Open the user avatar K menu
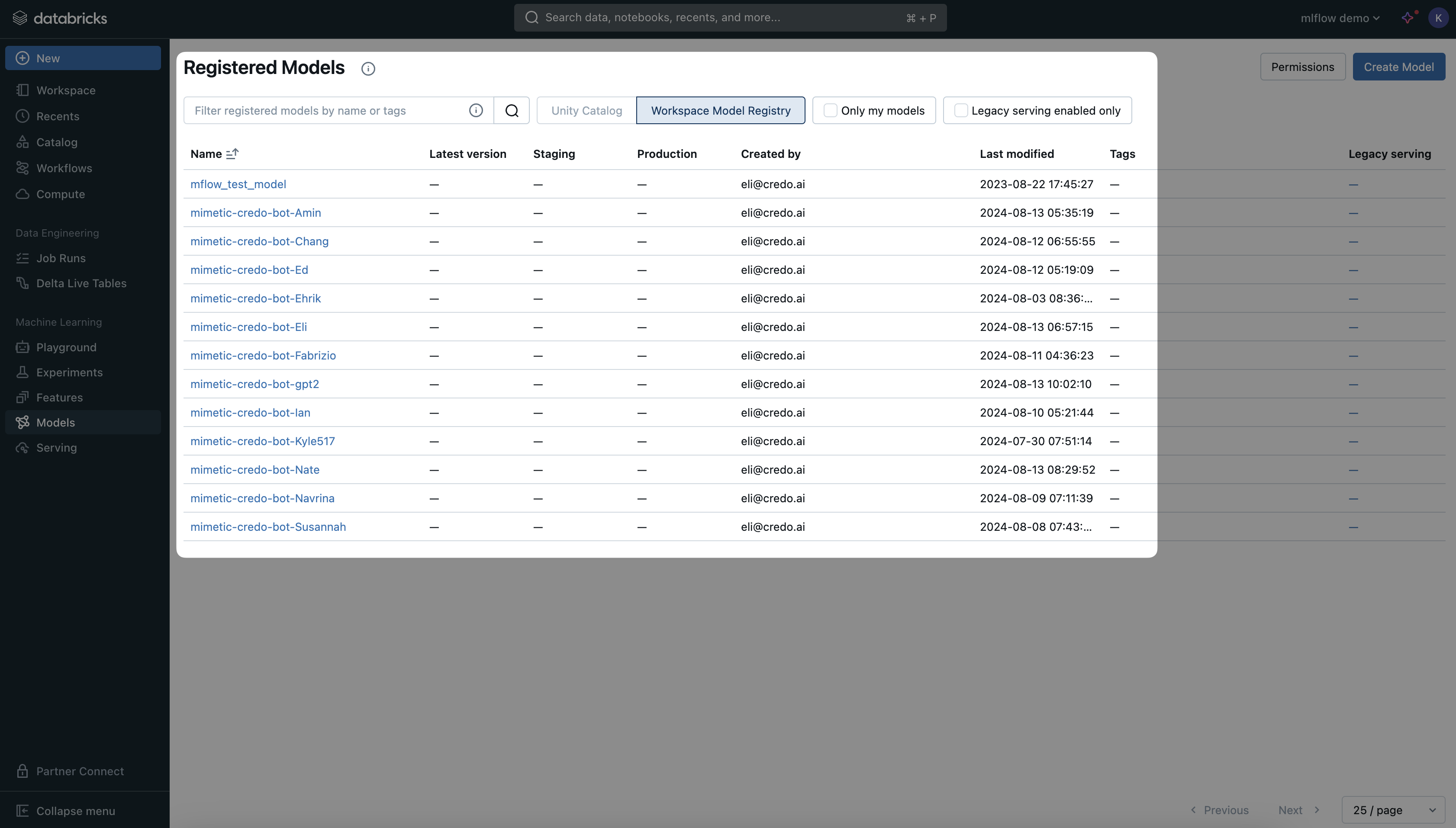This screenshot has width=1456, height=828. (x=1438, y=18)
